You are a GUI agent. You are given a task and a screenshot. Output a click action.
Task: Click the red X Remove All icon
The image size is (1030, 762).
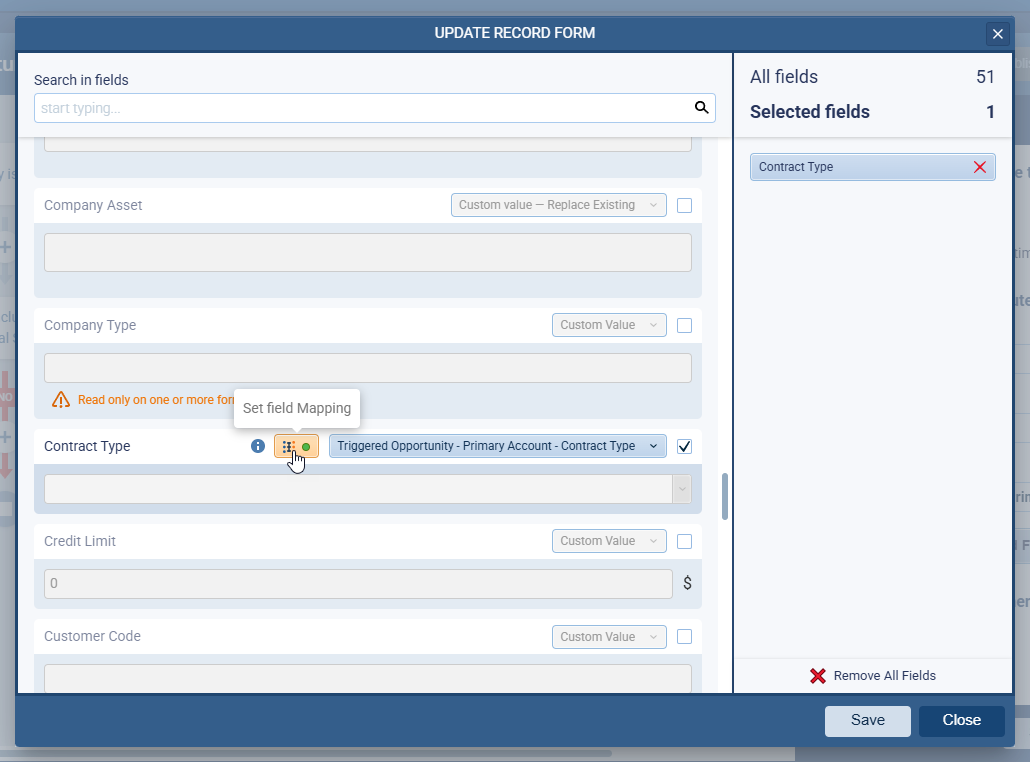tap(818, 676)
